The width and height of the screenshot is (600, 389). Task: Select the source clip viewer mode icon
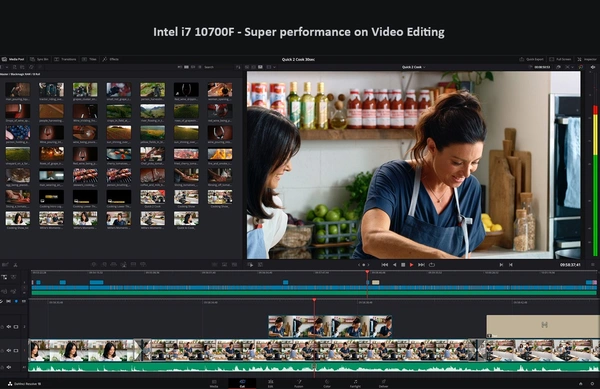pos(247,67)
